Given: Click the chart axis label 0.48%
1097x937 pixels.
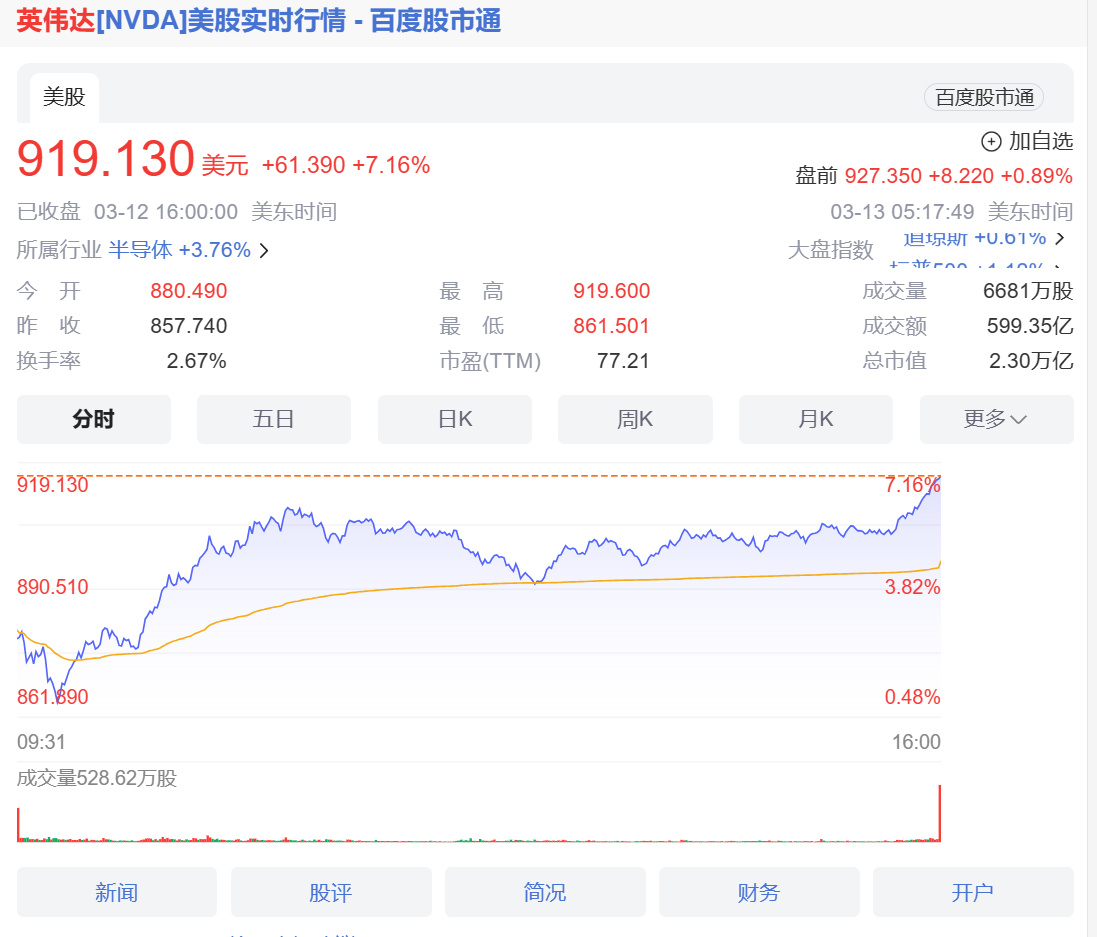Looking at the screenshot, I should pos(912,697).
